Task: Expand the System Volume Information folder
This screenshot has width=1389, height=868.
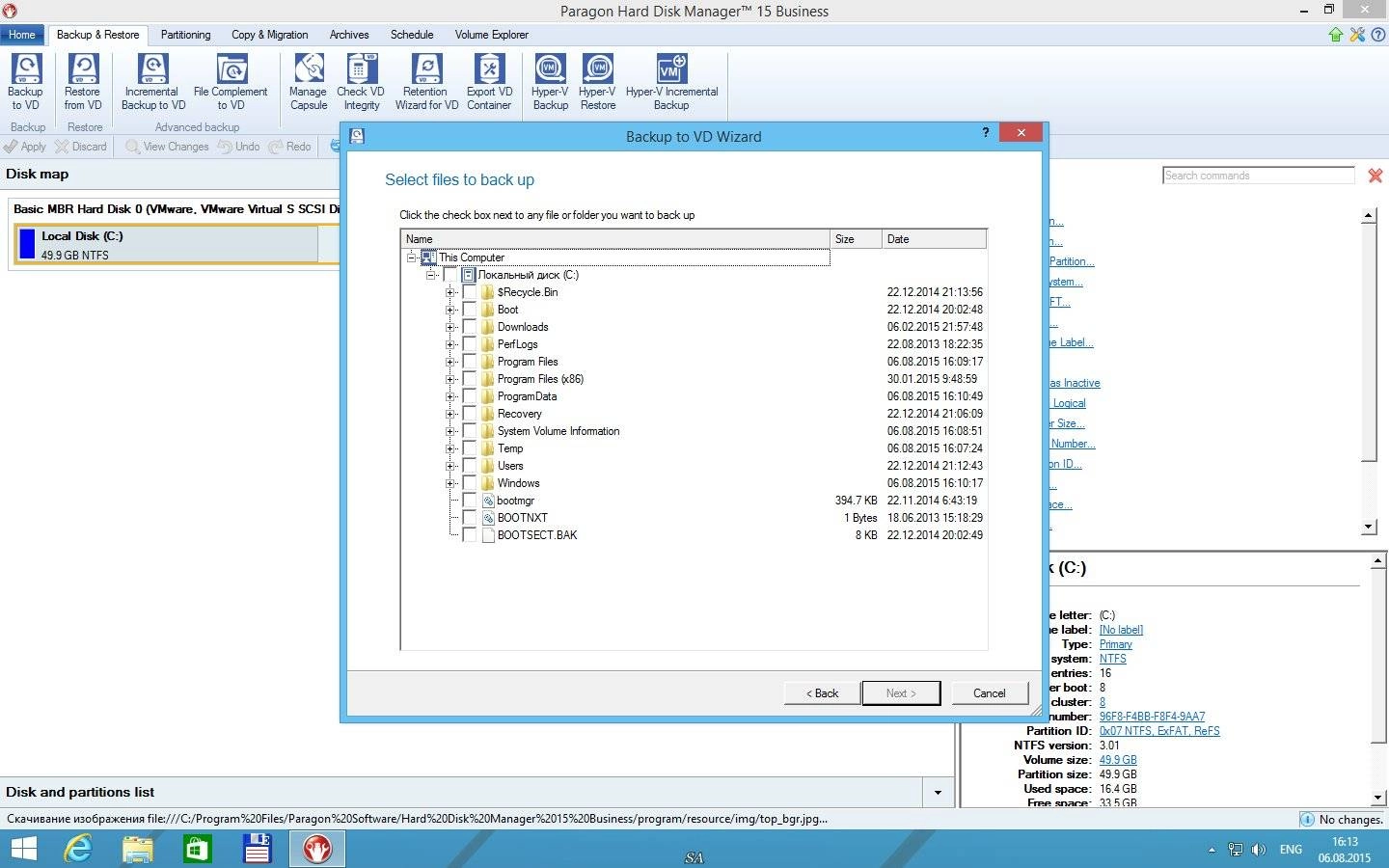Action: [450, 431]
